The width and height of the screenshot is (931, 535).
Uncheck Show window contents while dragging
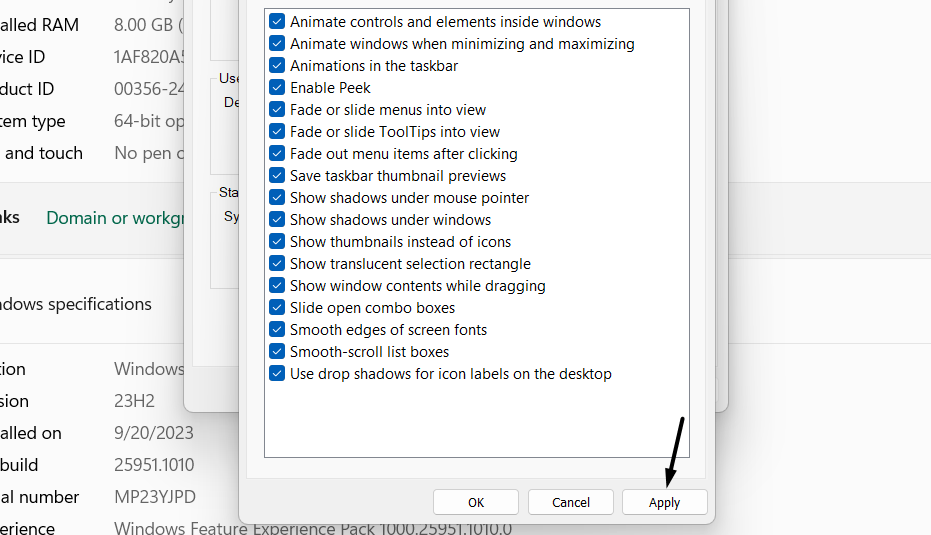point(277,286)
